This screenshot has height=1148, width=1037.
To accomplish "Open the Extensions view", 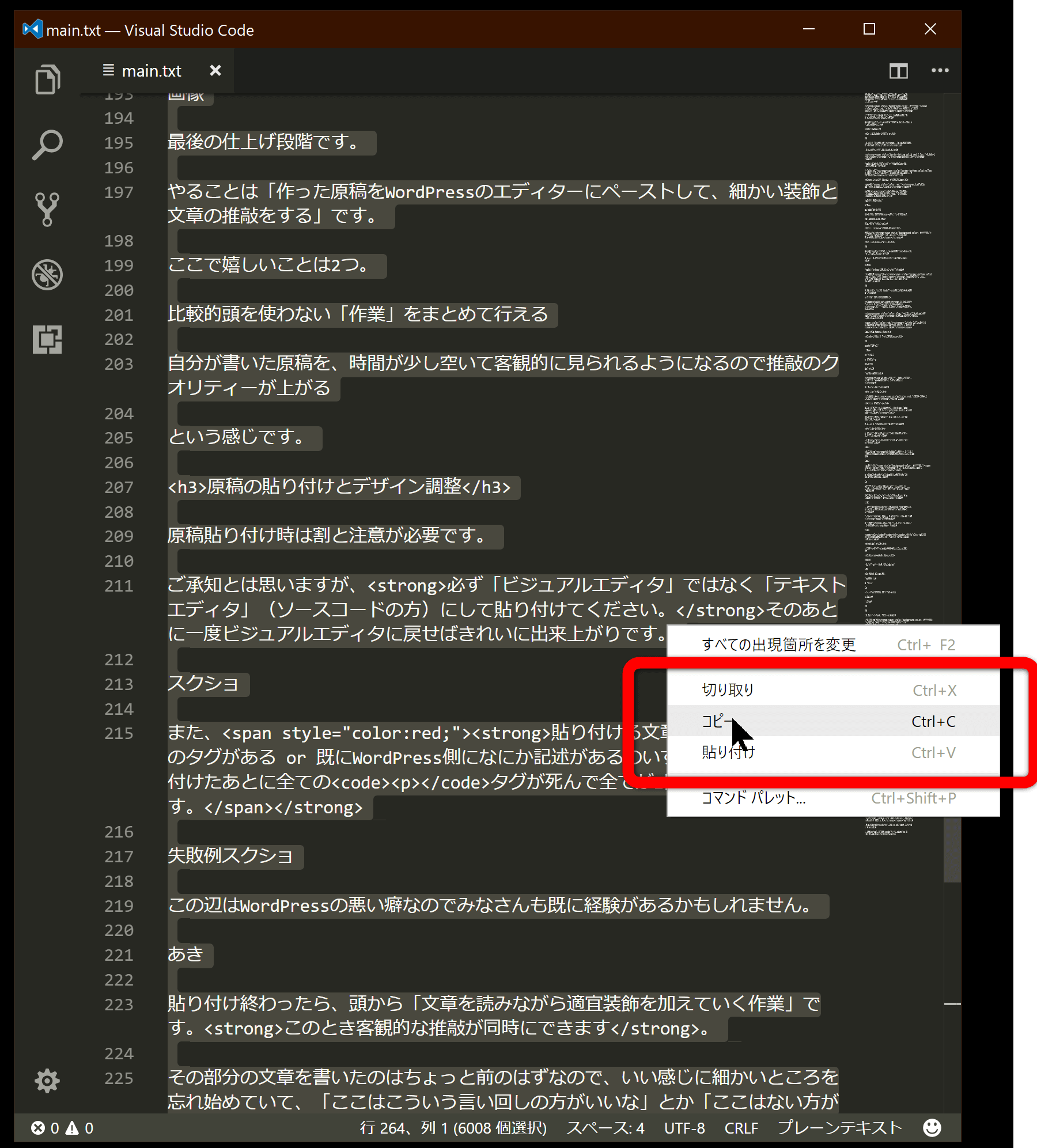I will click(47, 339).
